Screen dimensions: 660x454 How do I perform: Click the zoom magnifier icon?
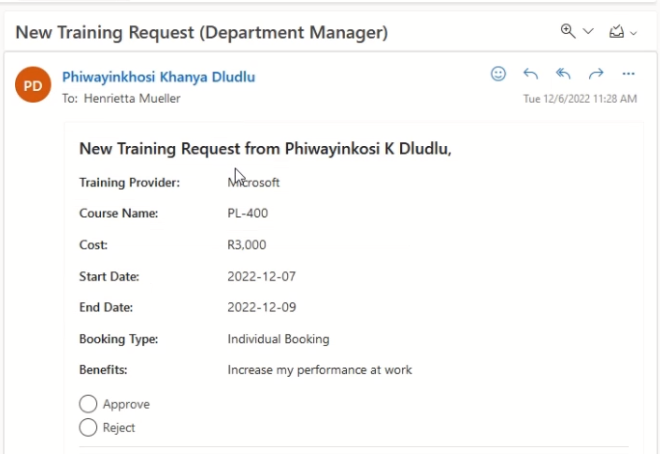[568, 31]
